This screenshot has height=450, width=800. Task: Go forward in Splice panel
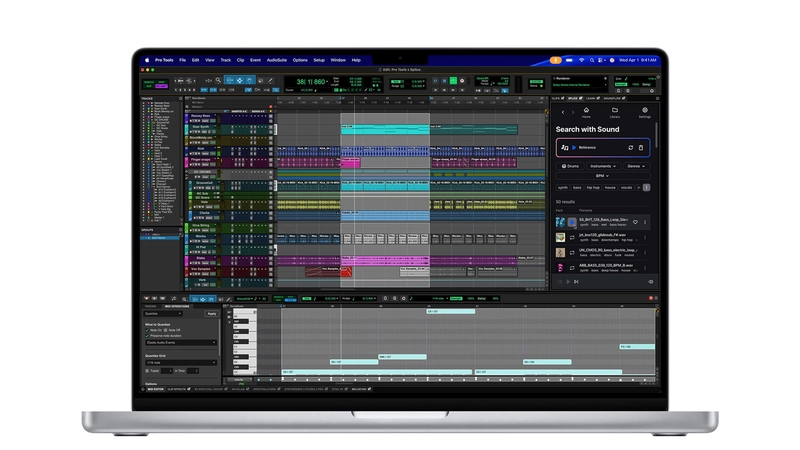tap(572, 112)
